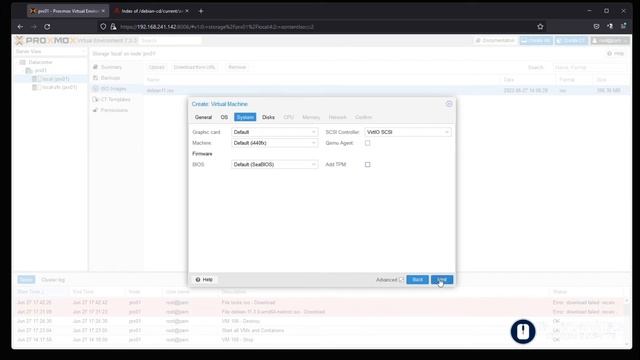Switch to the Cluster log tab

53,280
